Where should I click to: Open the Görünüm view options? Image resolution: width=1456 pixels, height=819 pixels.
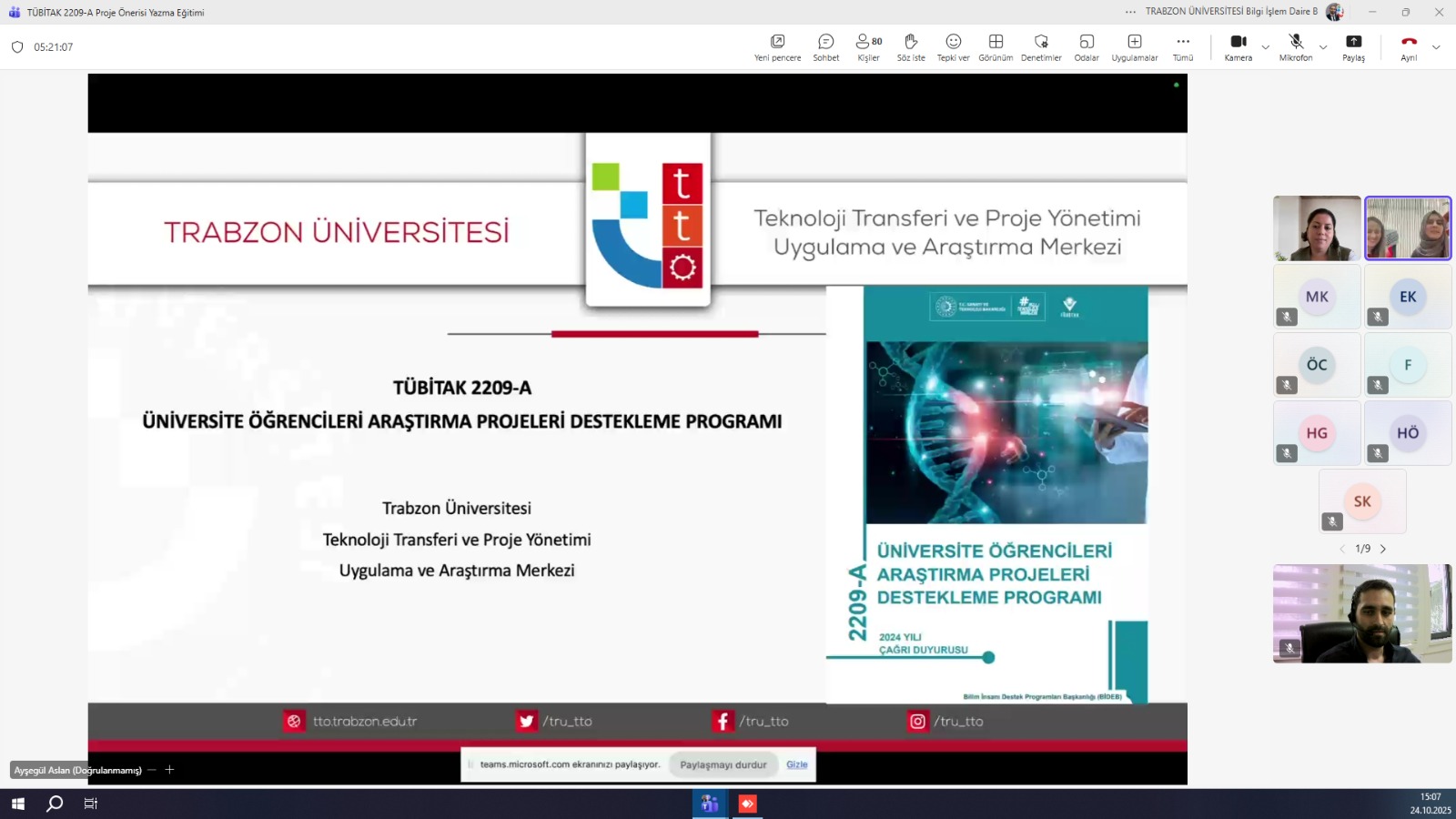[996, 47]
